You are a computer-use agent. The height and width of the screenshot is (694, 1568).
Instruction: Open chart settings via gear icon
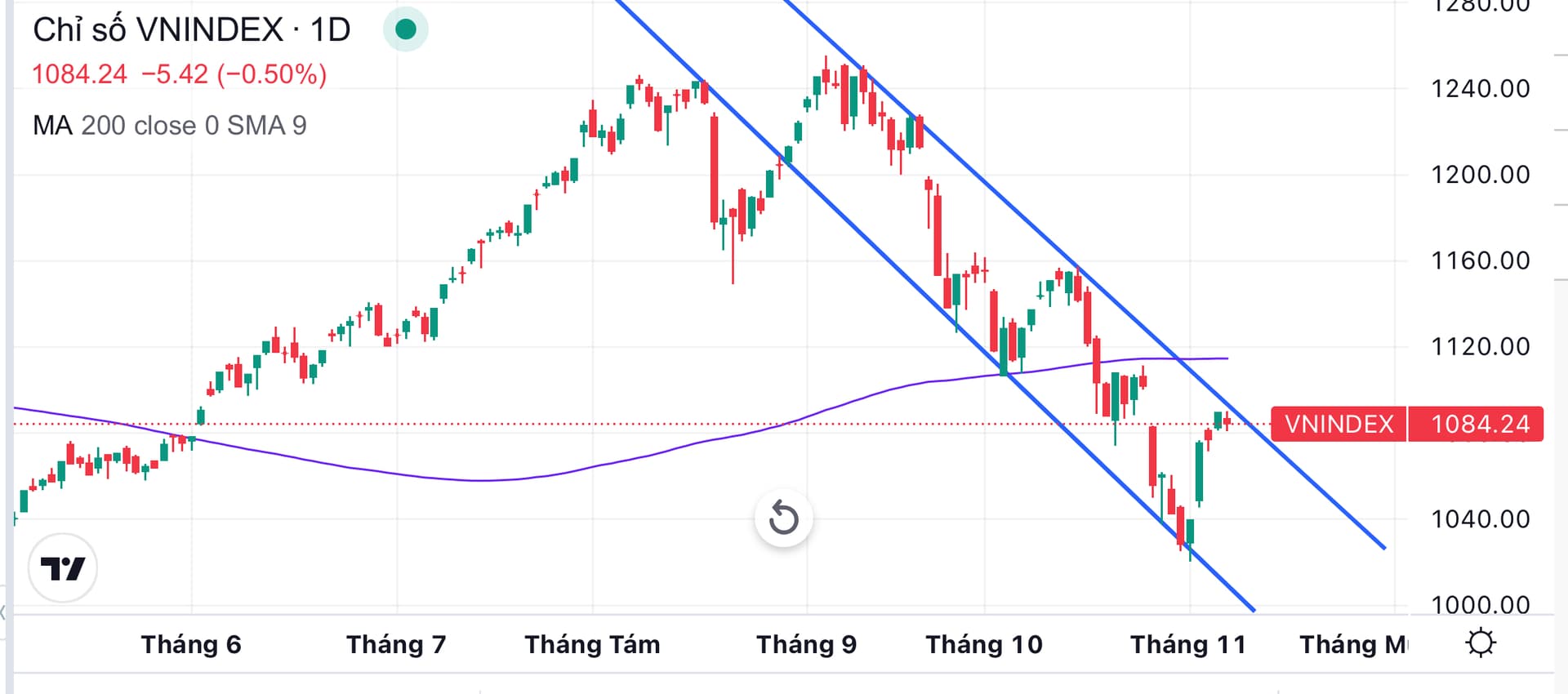(1480, 643)
